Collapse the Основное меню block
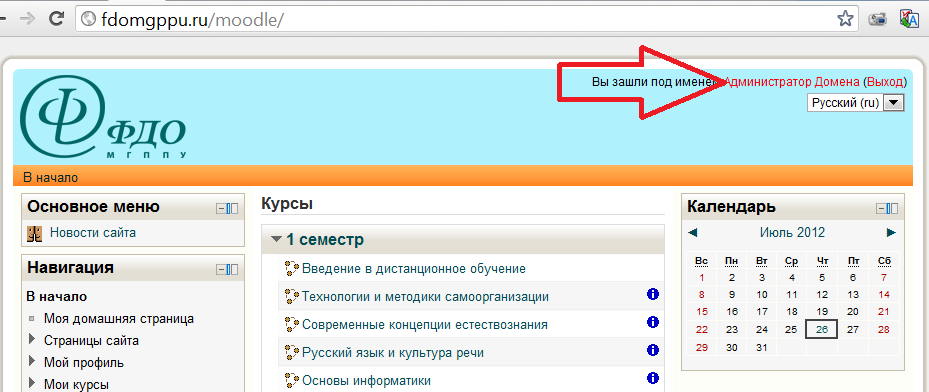 click(x=221, y=208)
